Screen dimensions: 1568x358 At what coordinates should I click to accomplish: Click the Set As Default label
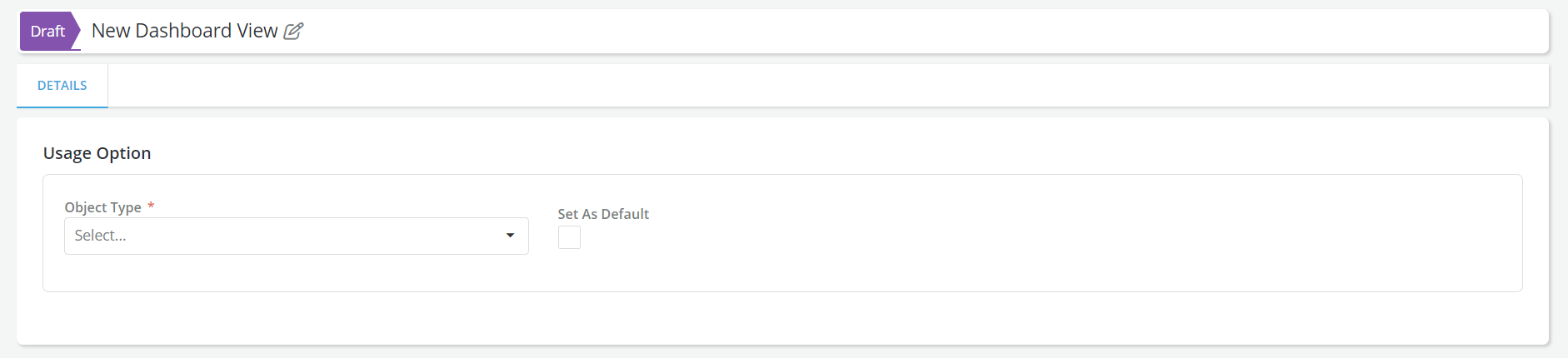(603, 214)
